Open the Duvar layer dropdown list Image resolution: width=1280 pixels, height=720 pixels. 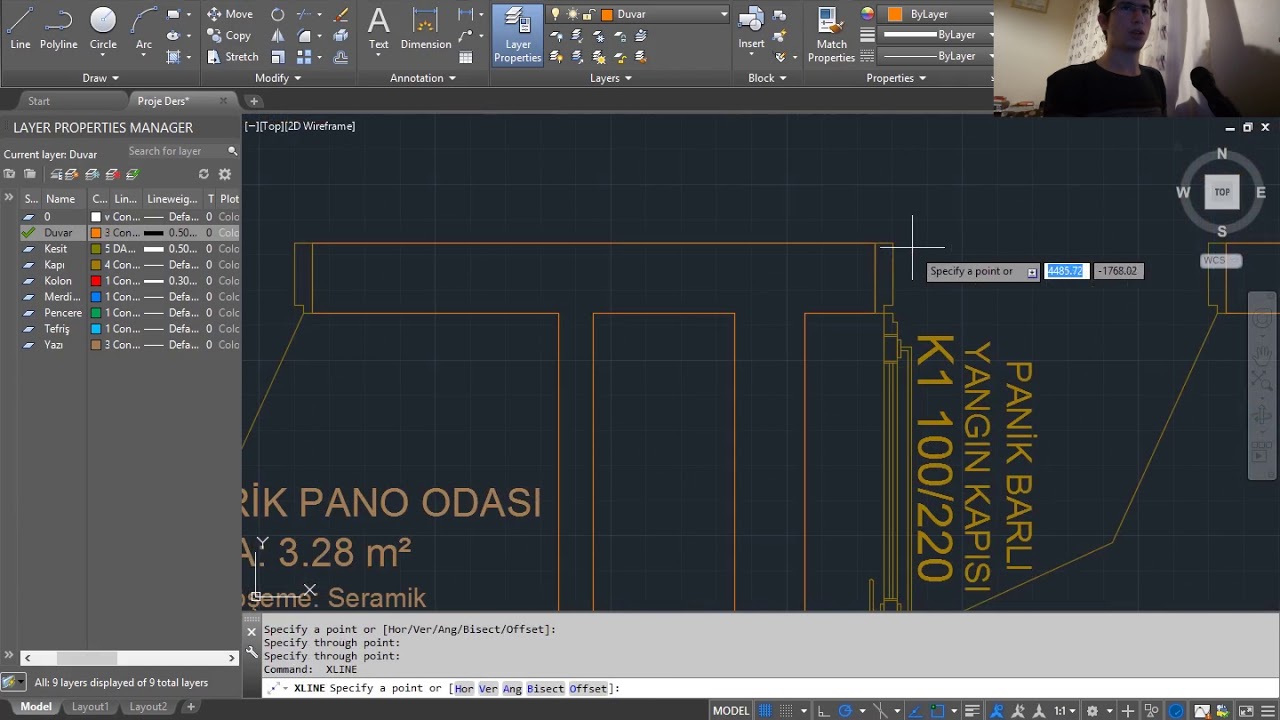pyautogui.click(x=724, y=14)
